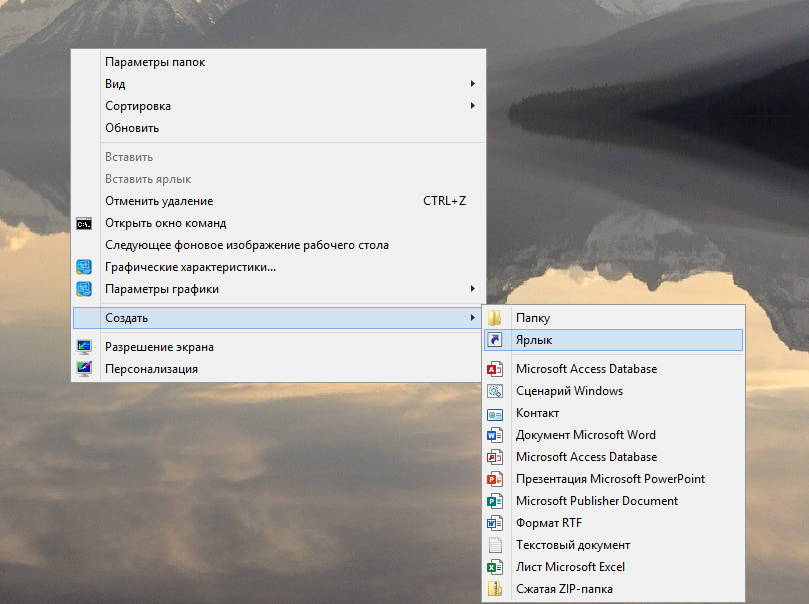Select Отменить удаление in the menu

(278, 201)
